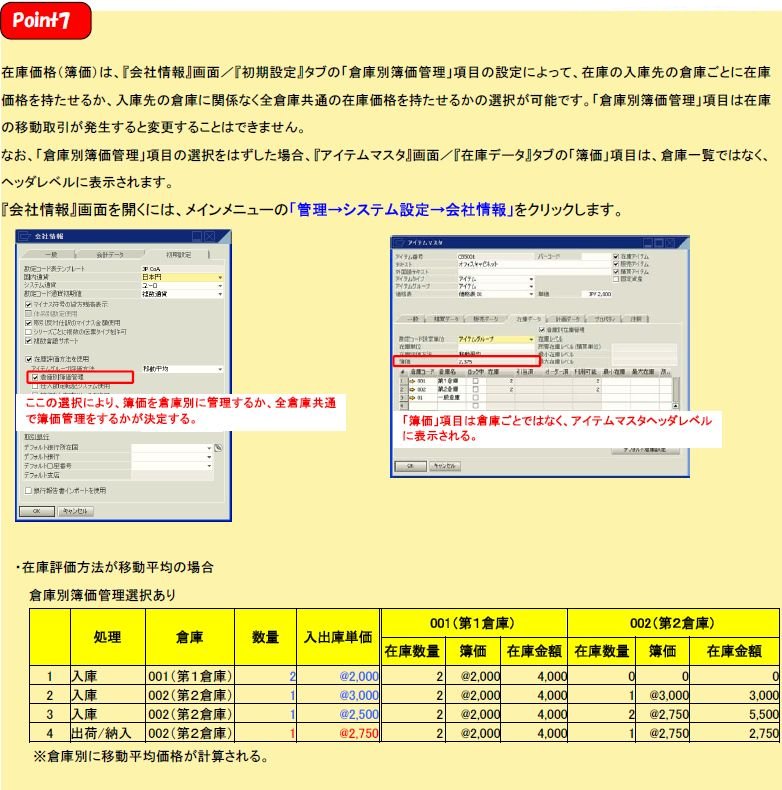The image size is (782, 790).
Task: Click the アイテムマスタ window title bar icon
Action: click(400, 242)
